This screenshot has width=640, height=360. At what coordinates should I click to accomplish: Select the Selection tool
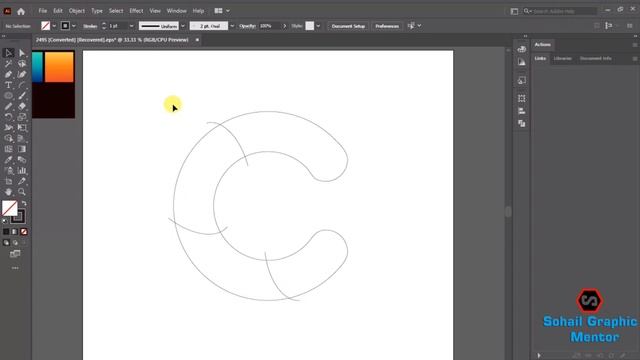[x=9, y=53]
